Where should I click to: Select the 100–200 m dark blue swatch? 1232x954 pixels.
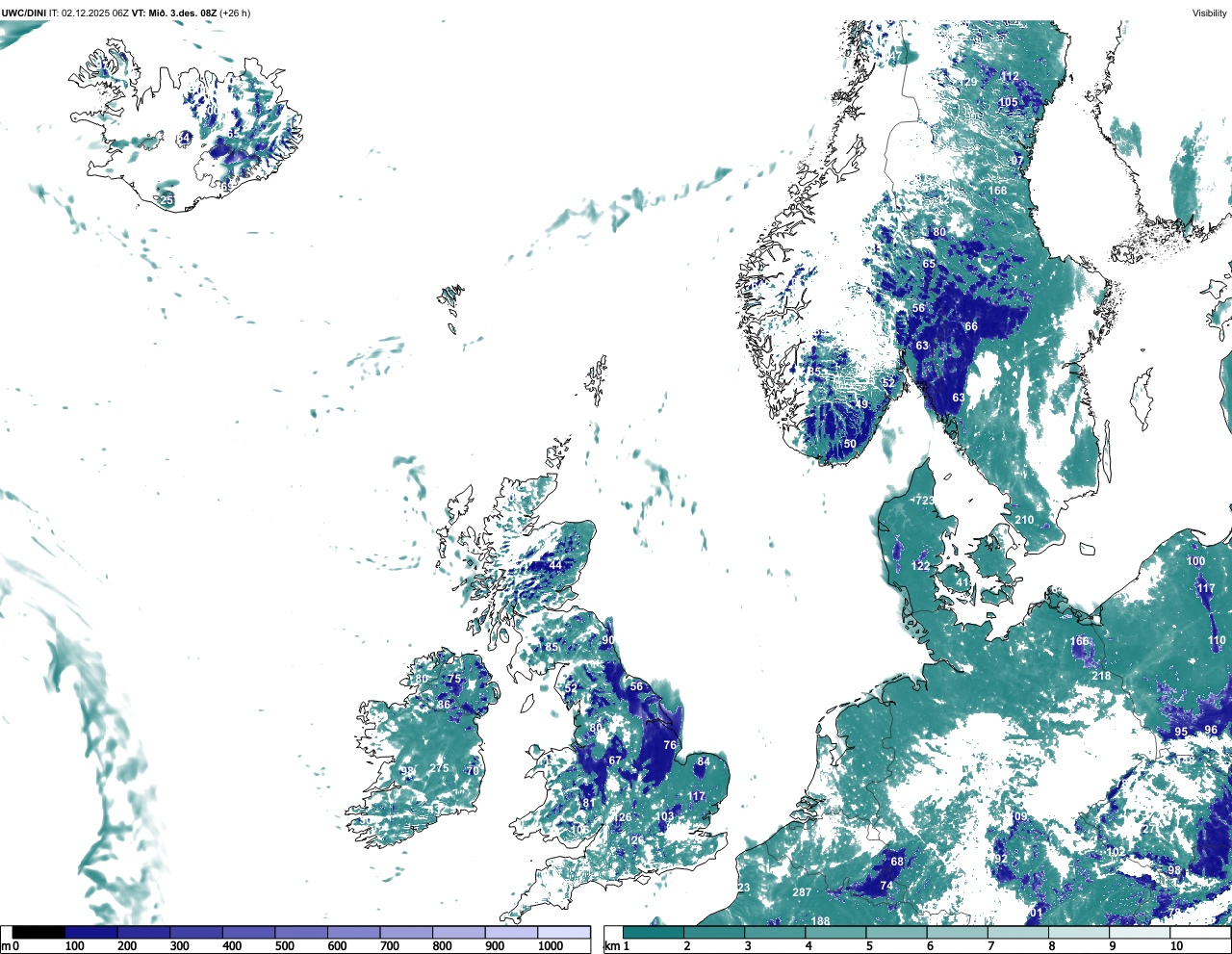91,932
